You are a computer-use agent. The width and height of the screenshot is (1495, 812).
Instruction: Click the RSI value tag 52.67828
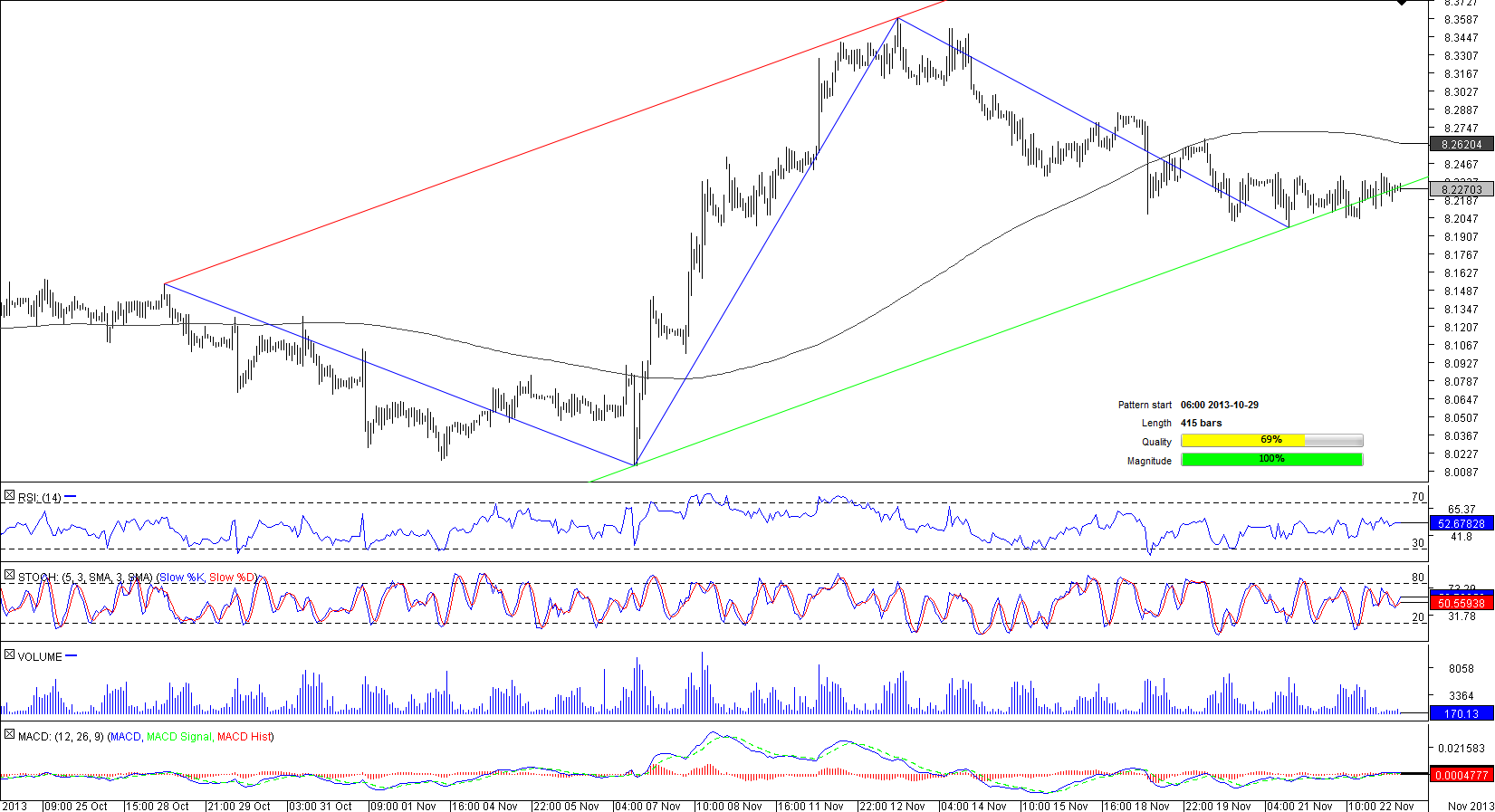[1461, 523]
